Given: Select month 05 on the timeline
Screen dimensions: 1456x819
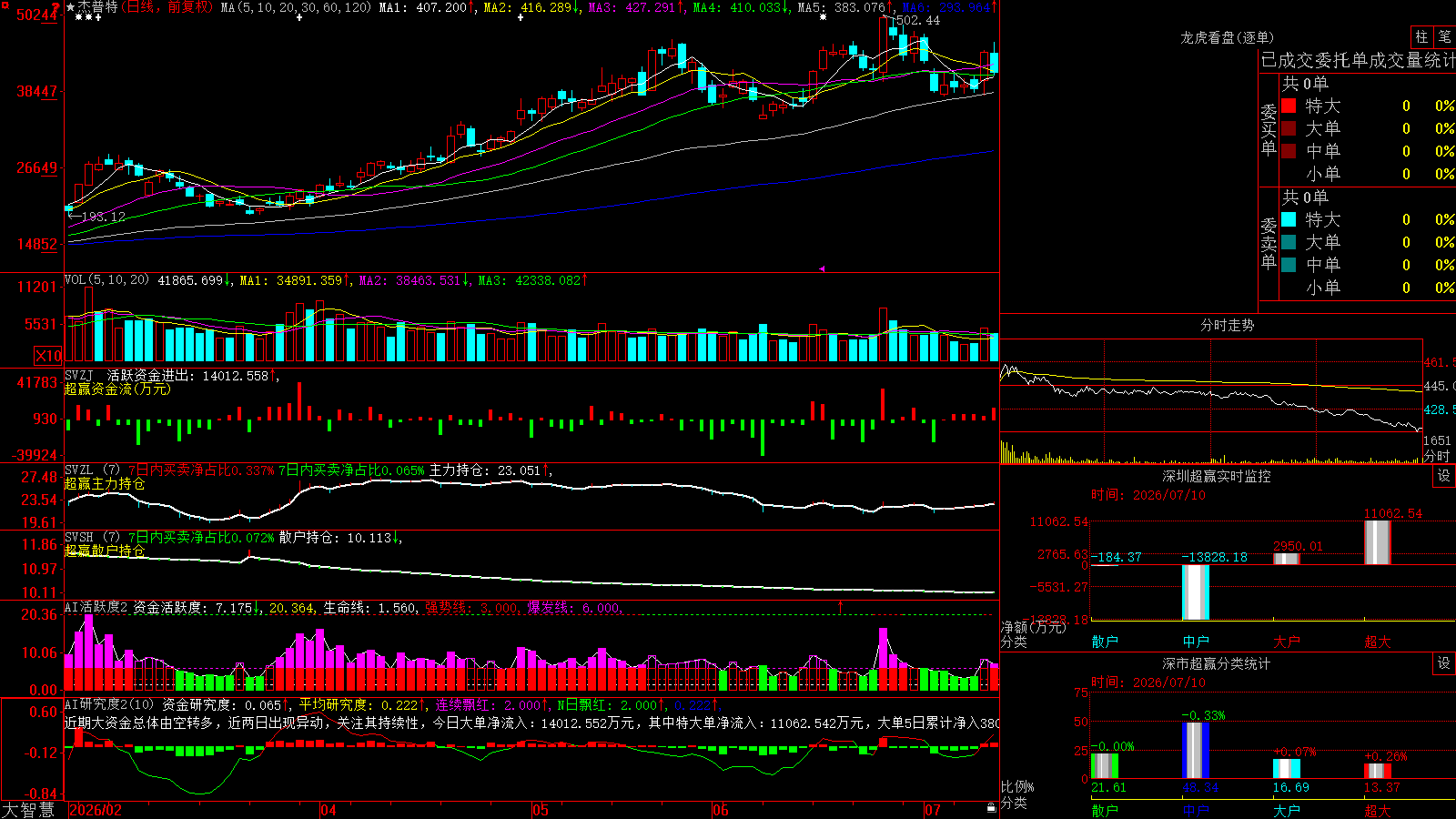Looking at the screenshot, I should [541, 810].
